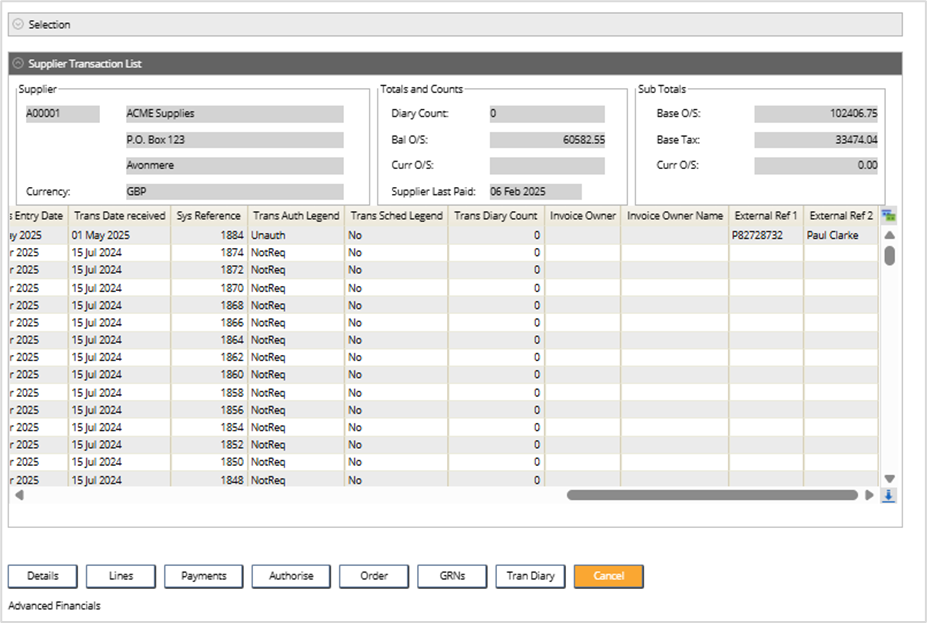Viewport: 927px width, 623px height.
Task: Click the horizontal scrollbar right arrow
Action: pos(869,495)
